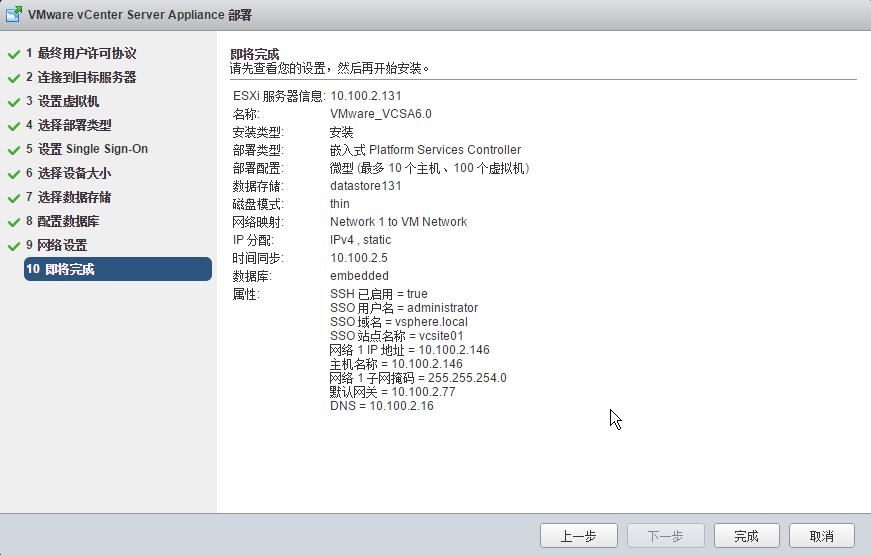Click the 微型 deployment configuration value
The height and width of the screenshot is (555, 871).
(x=429, y=168)
